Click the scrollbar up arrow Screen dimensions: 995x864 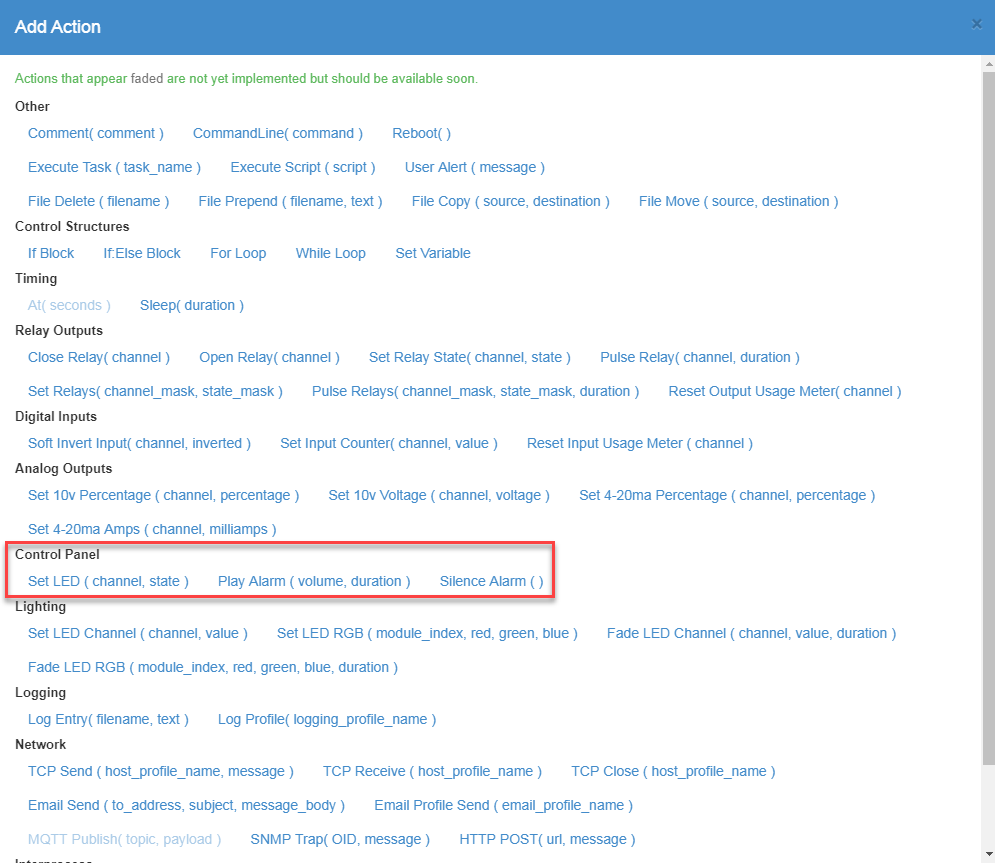click(989, 63)
